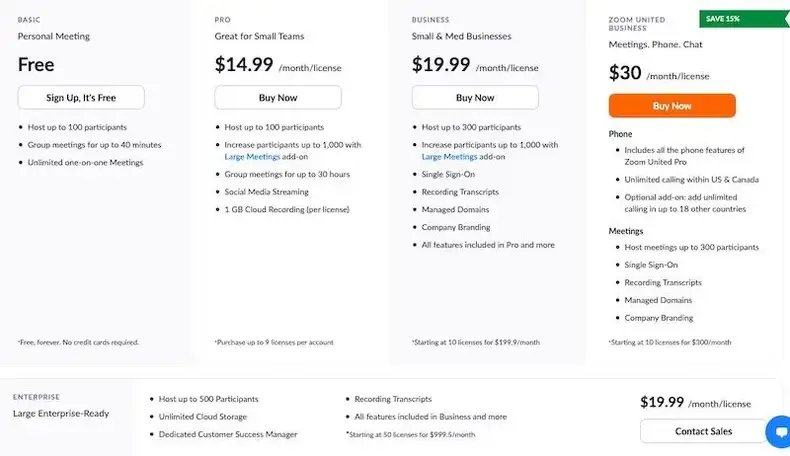Image resolution: width=790 pixels, height=456 pixels.
Task: Click the Contact Sales button
Action: coord(702,431)
